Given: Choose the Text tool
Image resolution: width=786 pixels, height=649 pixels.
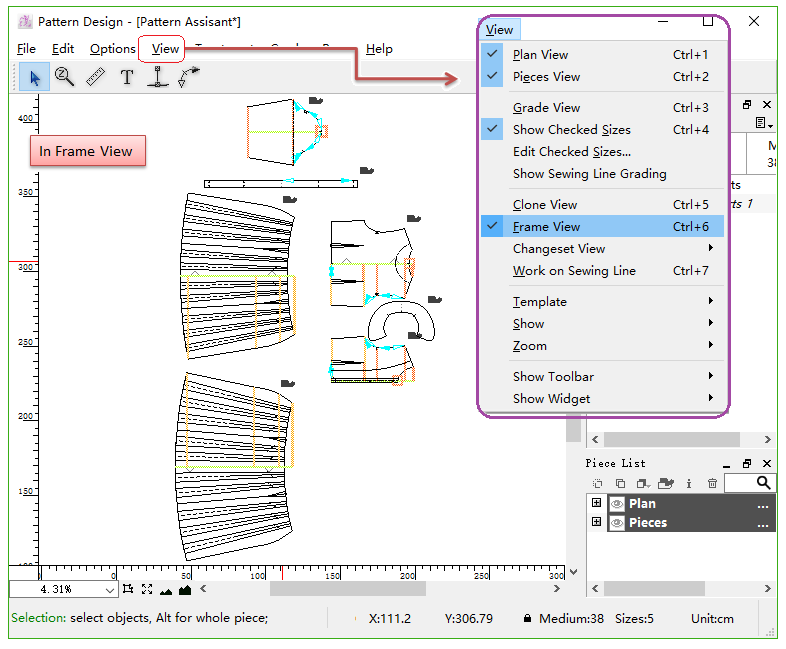Looking at the screenshot, I should click(x=127, y=77).
